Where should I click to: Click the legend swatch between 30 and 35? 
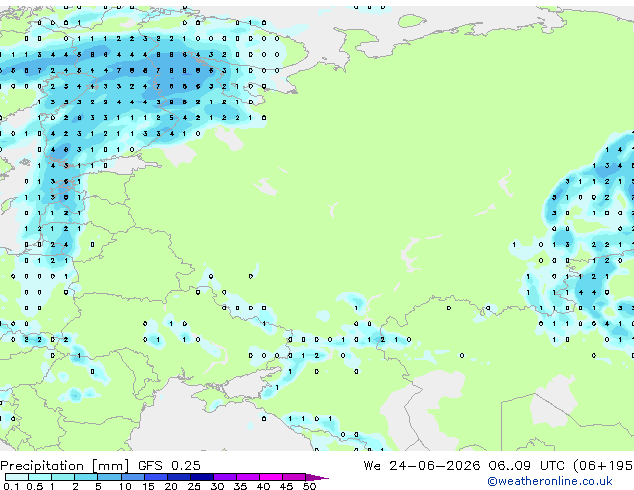pyautogui.click(x=225, y=477)
